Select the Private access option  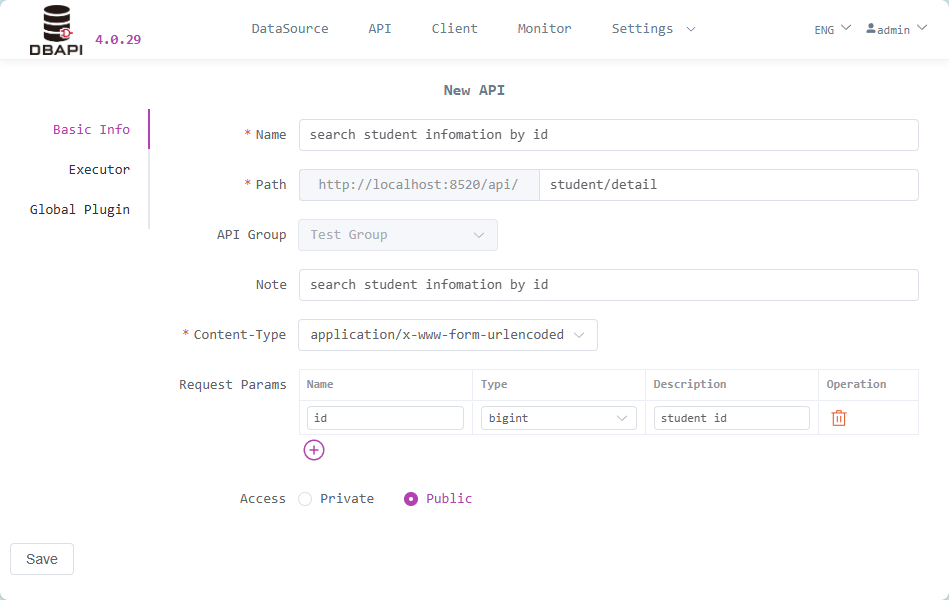click(x=304, y=498)
